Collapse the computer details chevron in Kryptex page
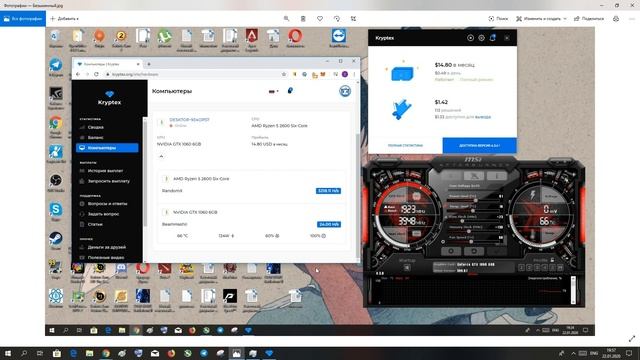 [161, 156]
